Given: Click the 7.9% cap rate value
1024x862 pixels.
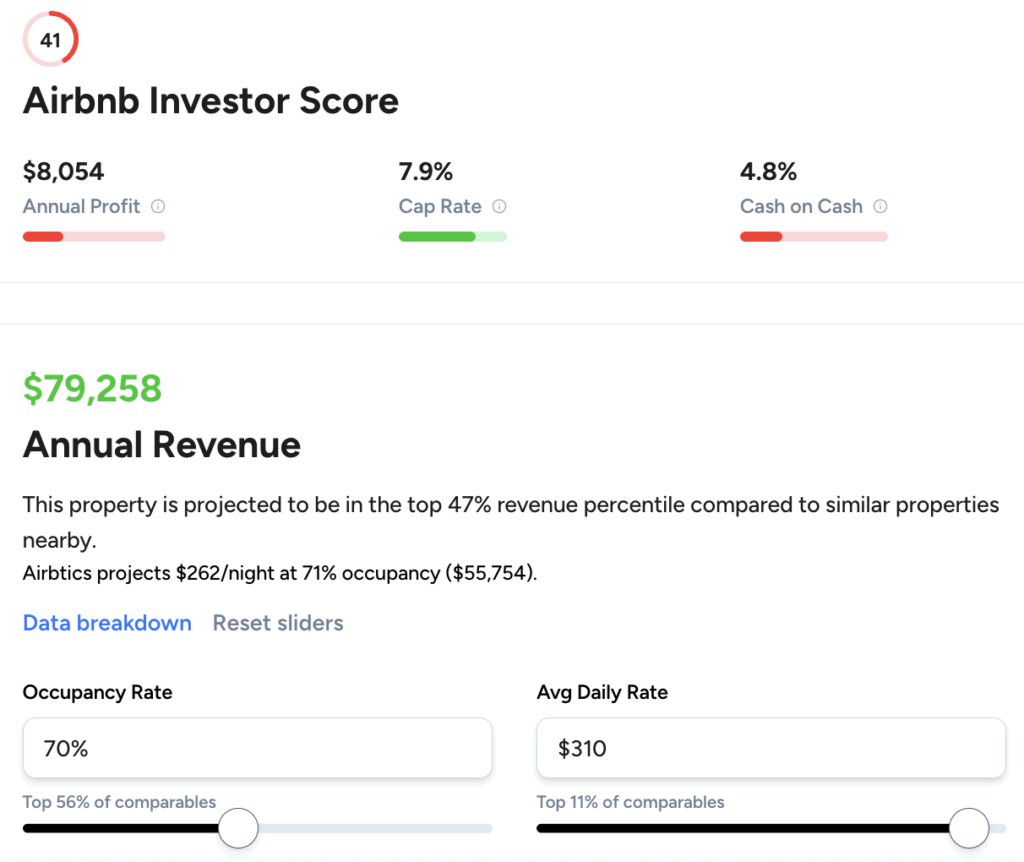Looking at the screenshot, I should point(426,172).
